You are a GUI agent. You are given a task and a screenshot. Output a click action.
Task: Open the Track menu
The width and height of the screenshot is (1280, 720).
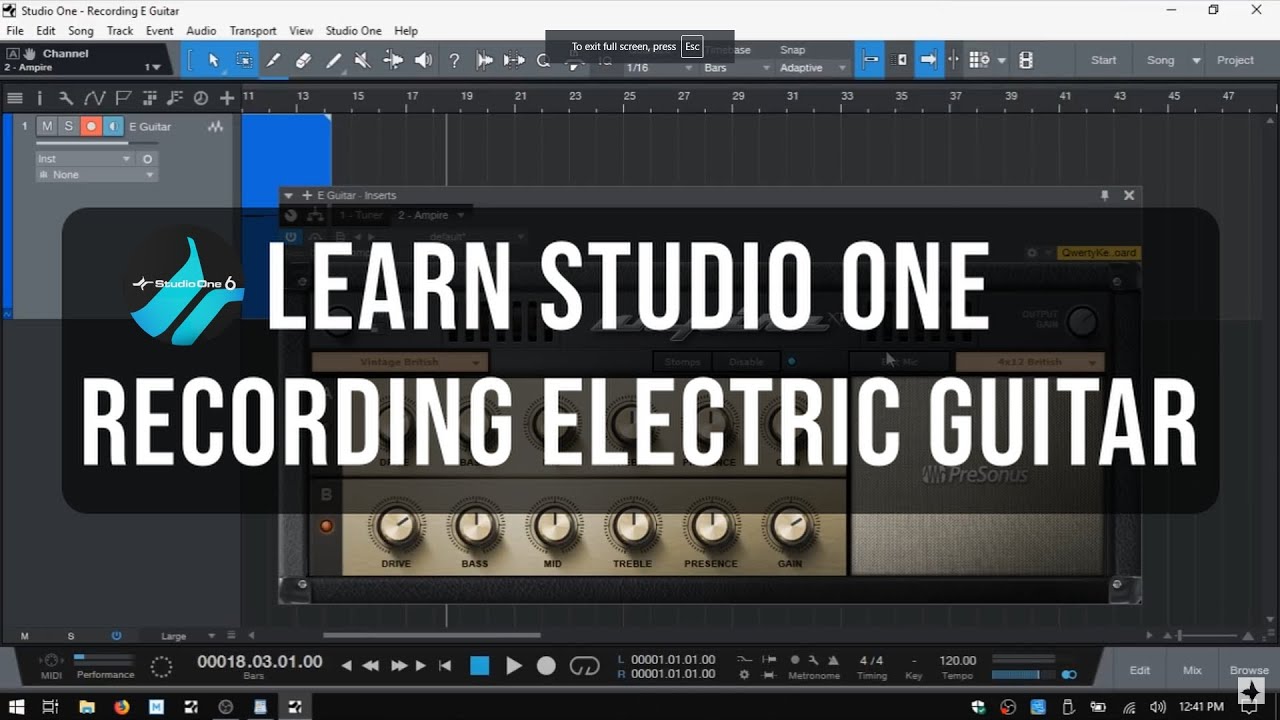120,31
